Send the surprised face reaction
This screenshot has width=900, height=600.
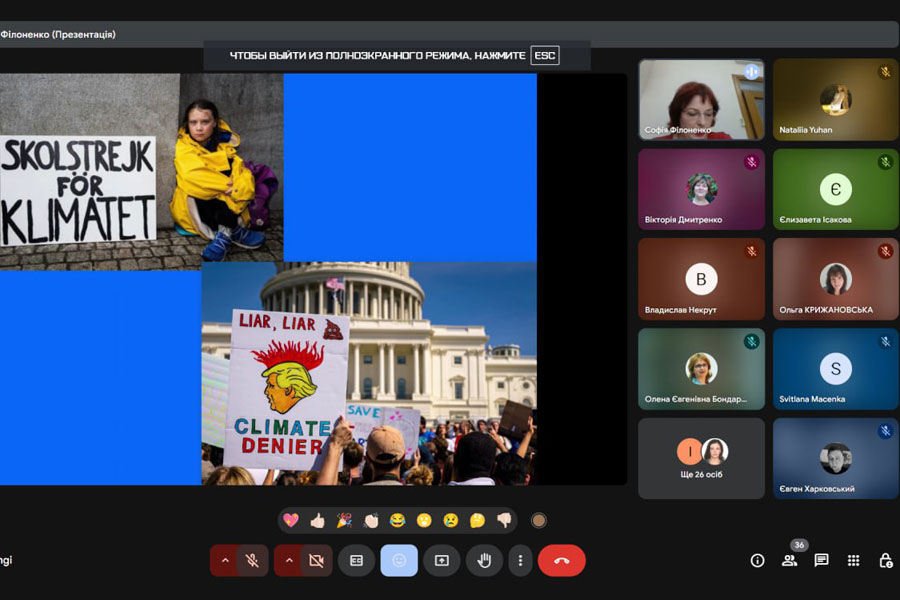point(424,520)
